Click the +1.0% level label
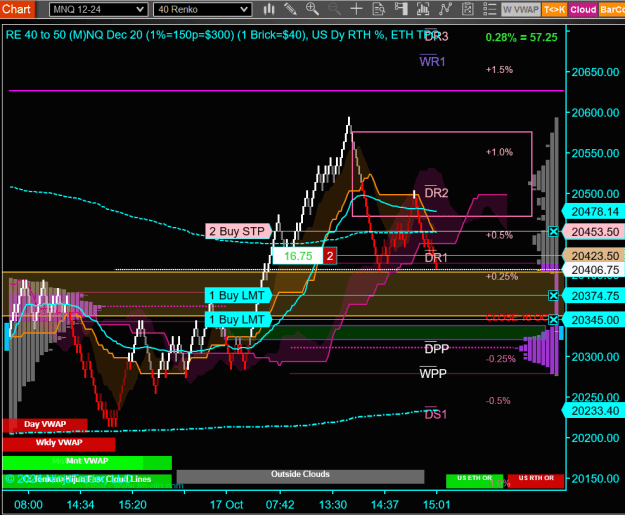Viewport: 625px width, 515px height. click(499, 152)
